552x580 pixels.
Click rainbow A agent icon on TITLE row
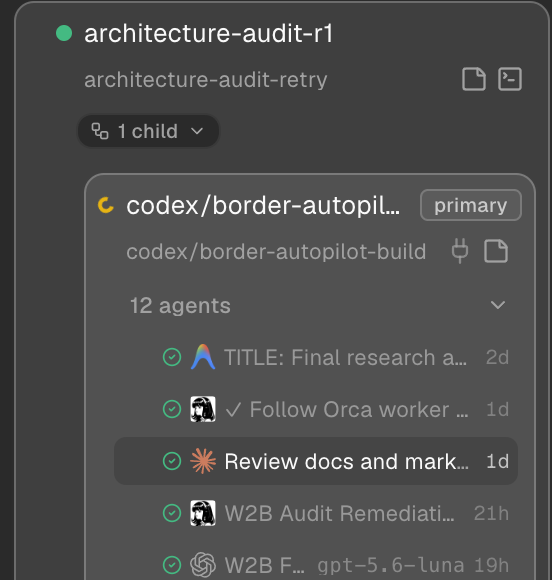(x=203, y=357)
